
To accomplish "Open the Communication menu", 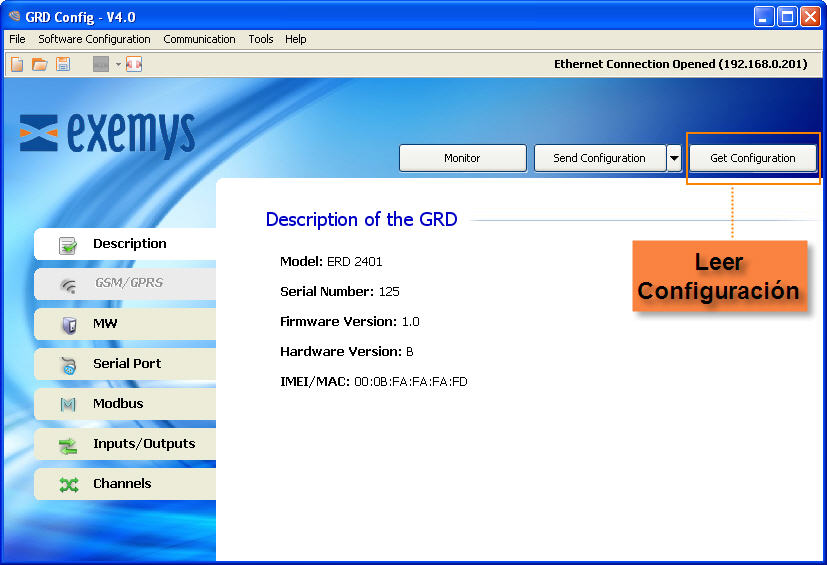I will click(x=199, y=39).
